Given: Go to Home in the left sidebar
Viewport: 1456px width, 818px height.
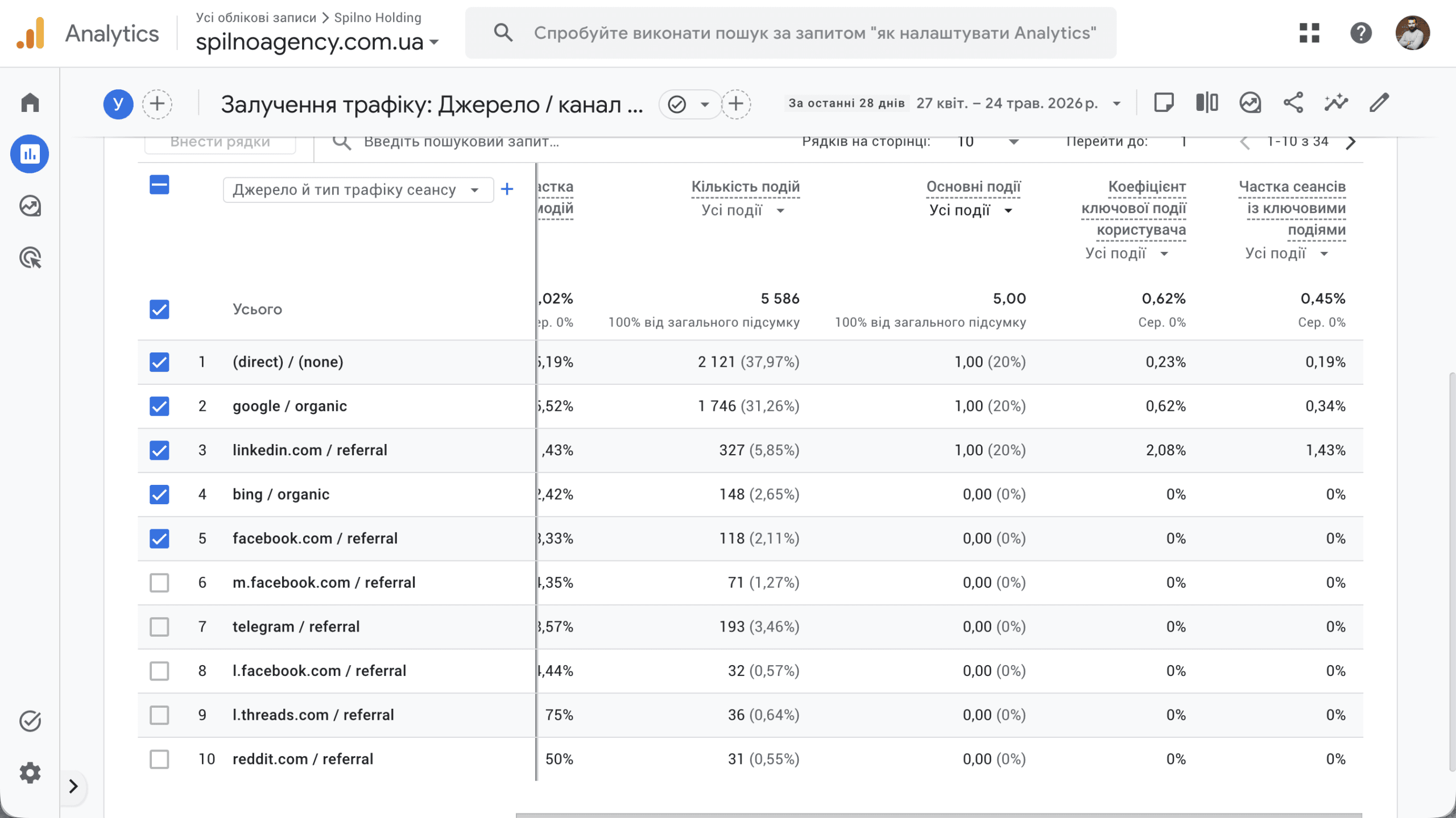Looking at the screenshot, I should click(30, 103).
